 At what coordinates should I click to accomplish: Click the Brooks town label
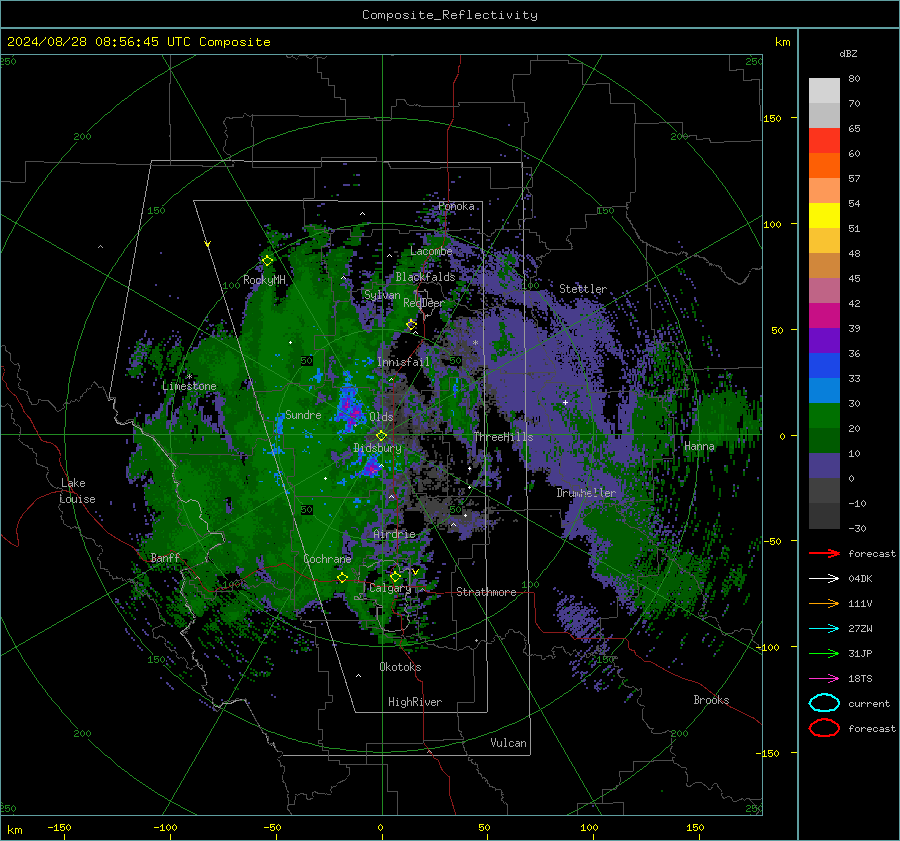[x=711, y=700]
